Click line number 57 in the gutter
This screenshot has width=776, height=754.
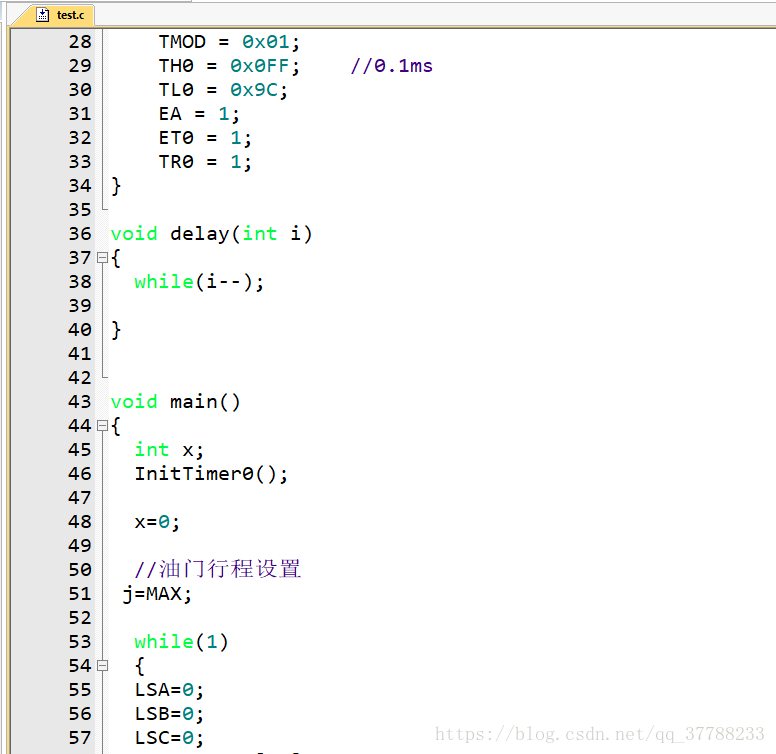pos(80,738)
